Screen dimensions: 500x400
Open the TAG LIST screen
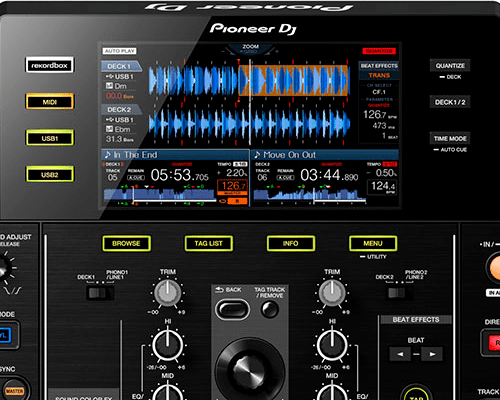[209, 244]
